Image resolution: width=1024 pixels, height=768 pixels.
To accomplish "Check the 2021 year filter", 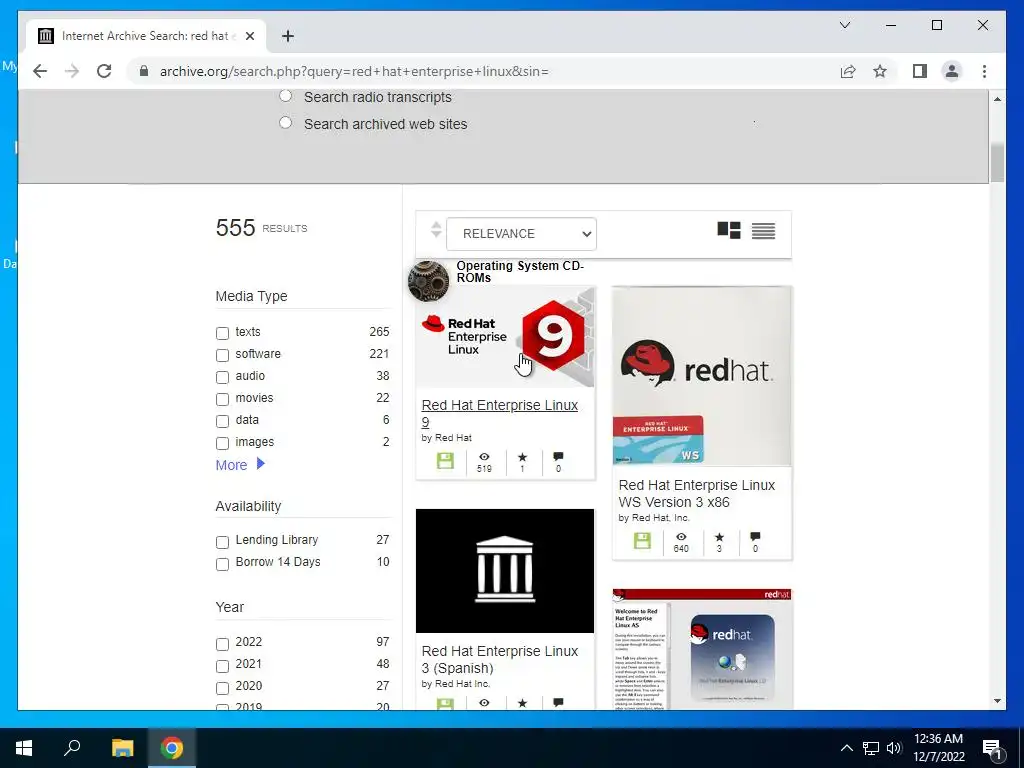I will (x=222, y=665).
